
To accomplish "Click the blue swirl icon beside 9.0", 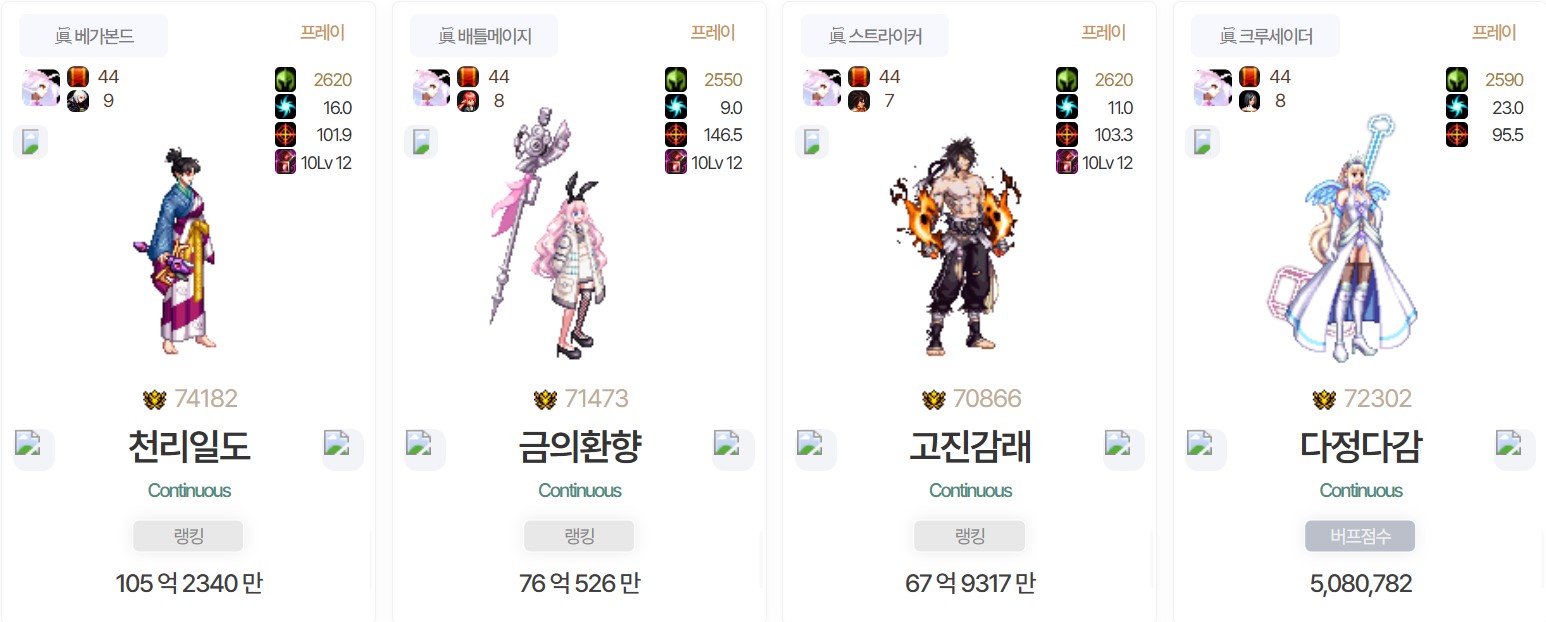I will (677, 107).
